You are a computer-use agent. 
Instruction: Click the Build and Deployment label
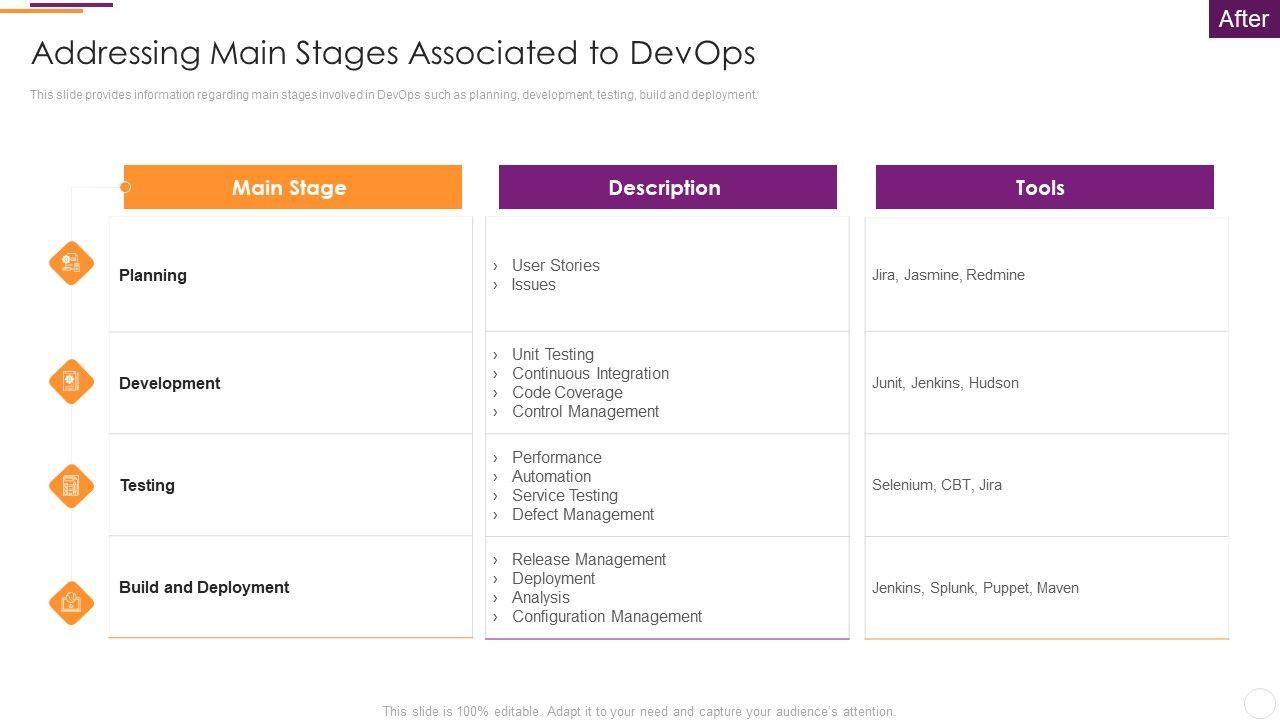coord(204,587)
